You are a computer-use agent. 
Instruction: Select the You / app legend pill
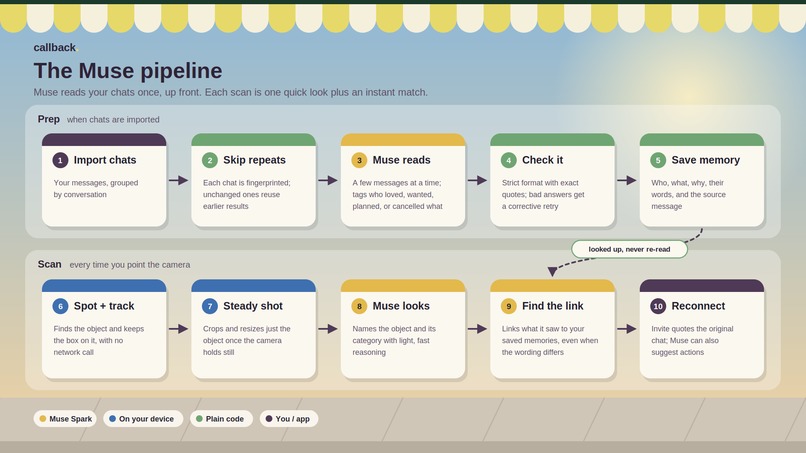coord(289,419)
